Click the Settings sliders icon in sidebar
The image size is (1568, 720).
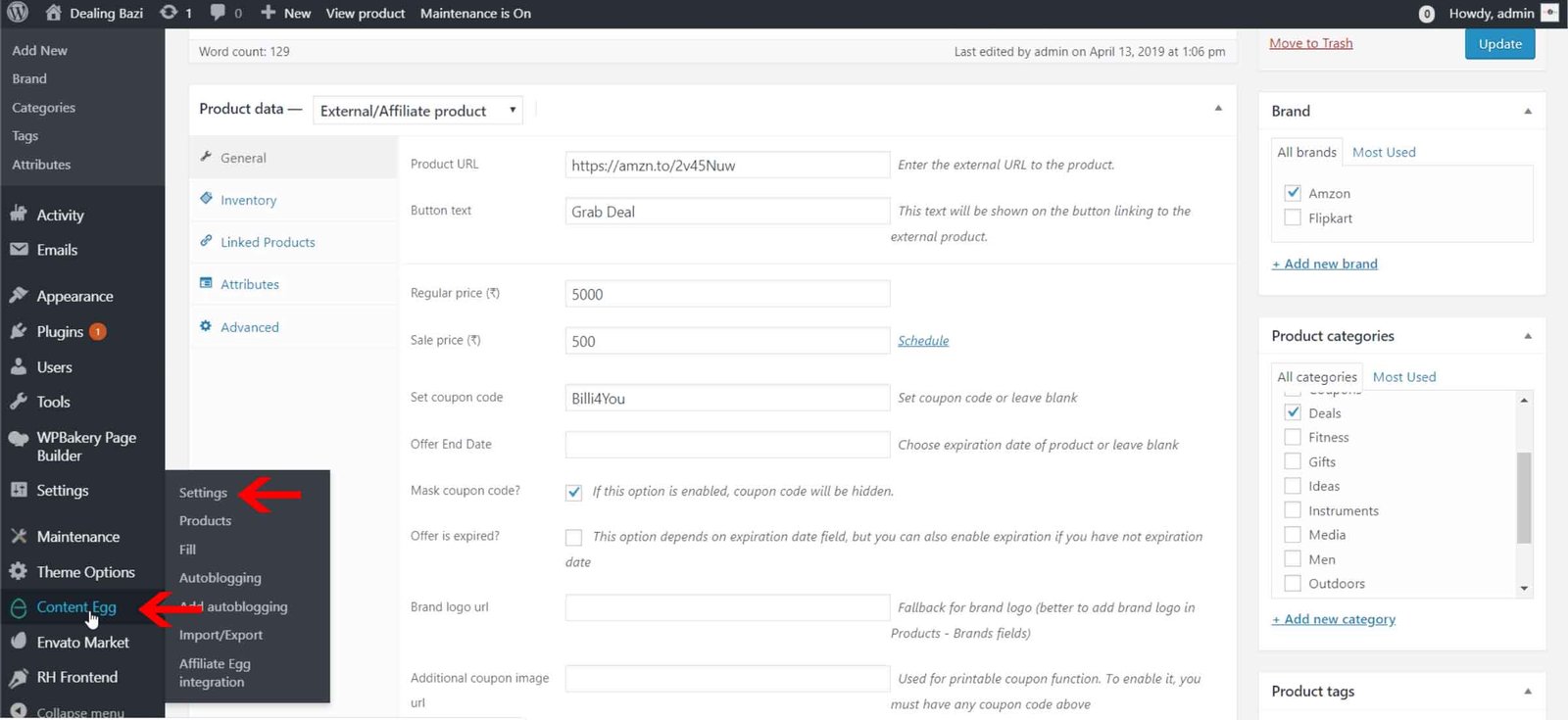click(x=19, y=490)
